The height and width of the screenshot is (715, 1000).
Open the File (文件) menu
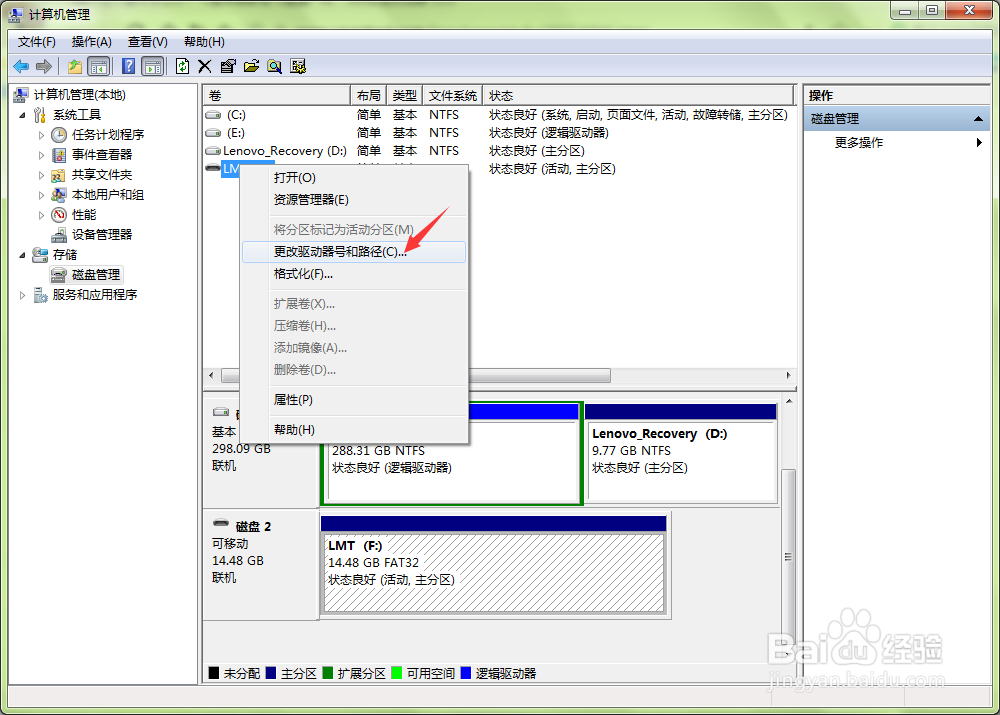click(x=36, y=42)
